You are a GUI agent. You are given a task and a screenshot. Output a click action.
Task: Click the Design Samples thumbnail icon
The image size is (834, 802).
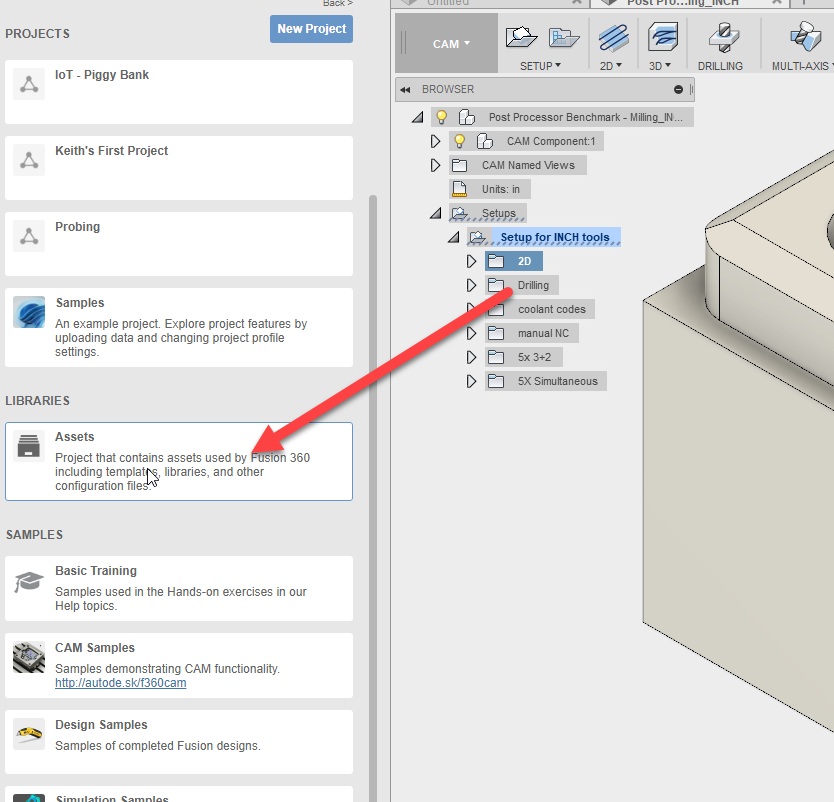[x=29, y=734]
